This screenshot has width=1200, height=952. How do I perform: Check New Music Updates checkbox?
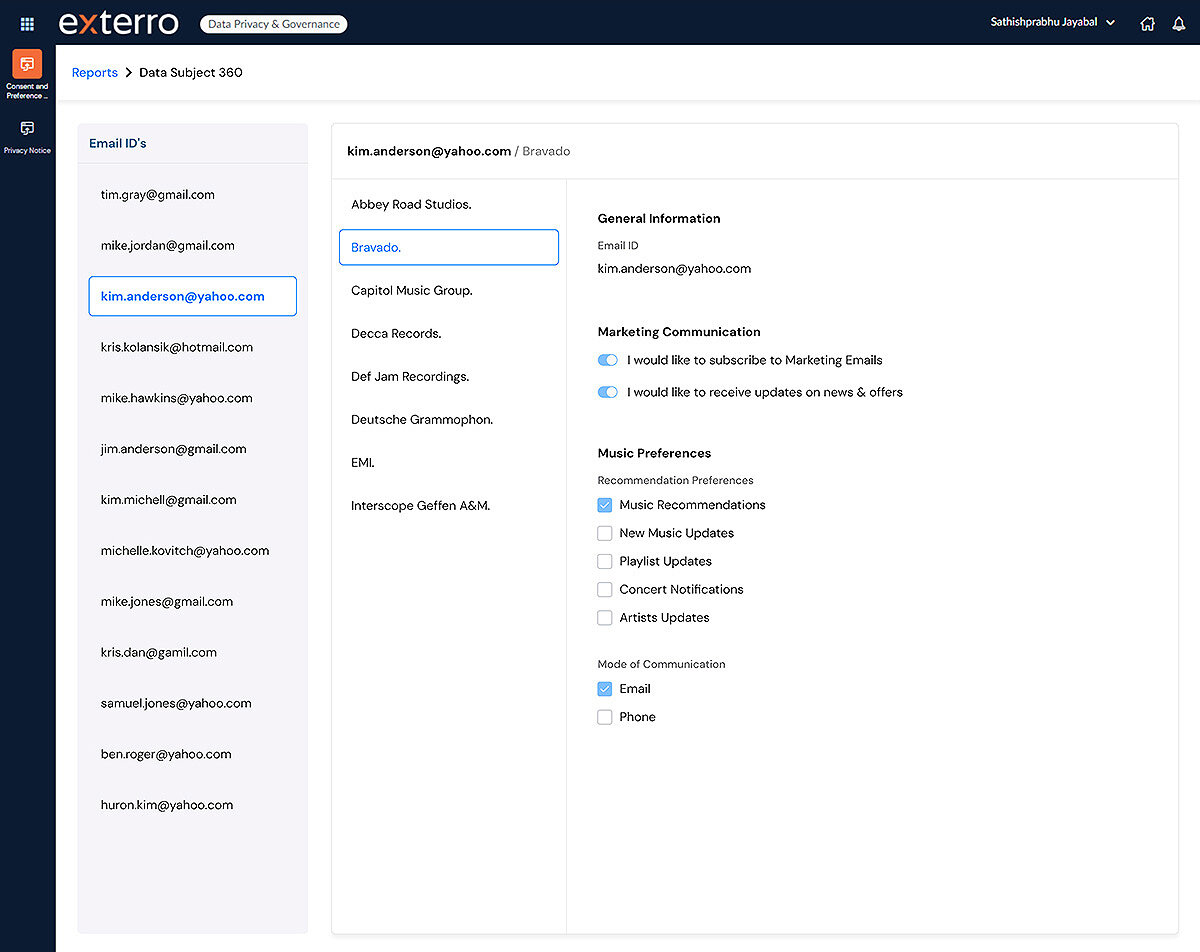[x=604, y=533]
